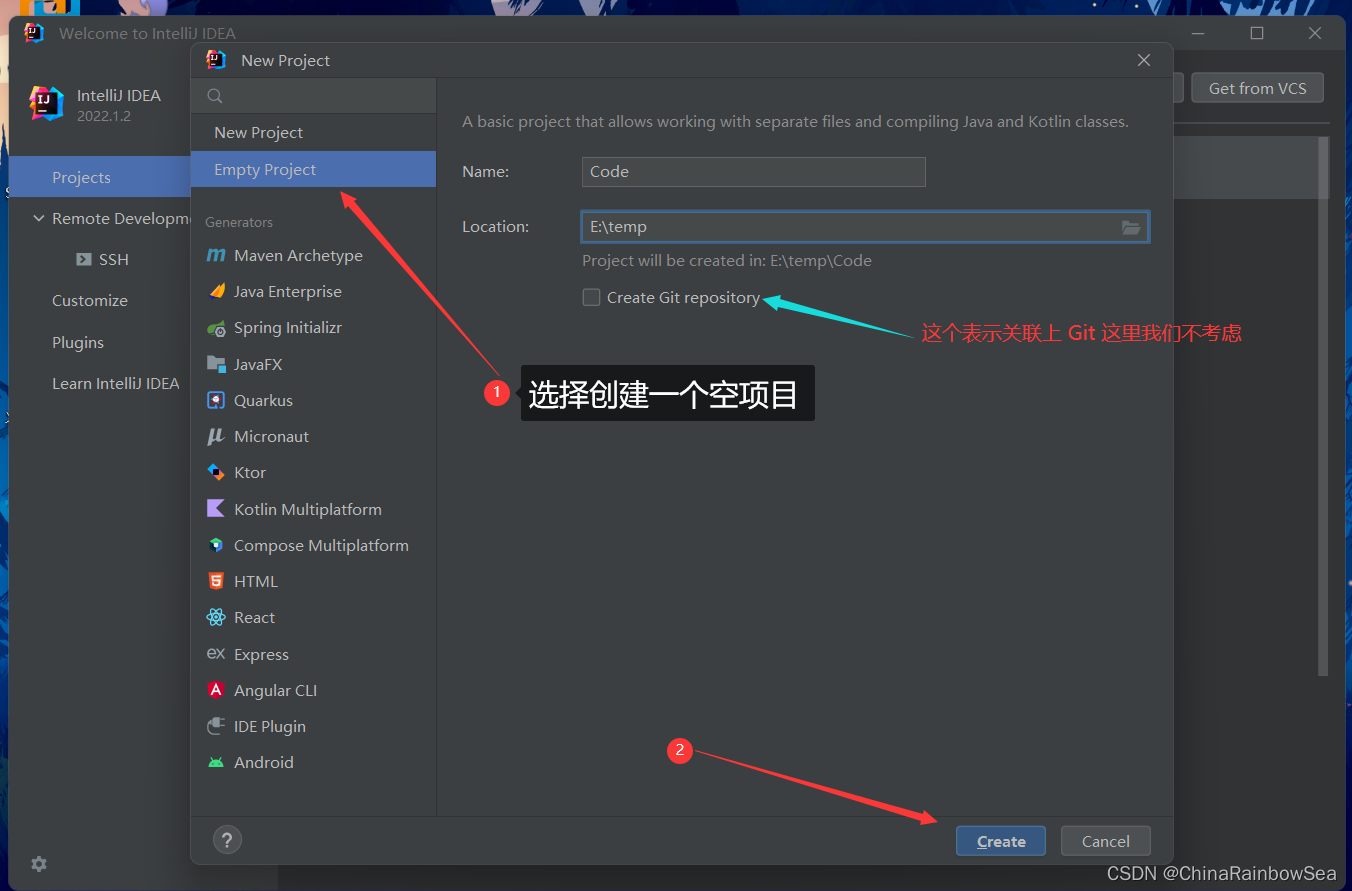Click the Android robot icon
This screenshot has height=891, width=1352.
click(x=216, y=762)
